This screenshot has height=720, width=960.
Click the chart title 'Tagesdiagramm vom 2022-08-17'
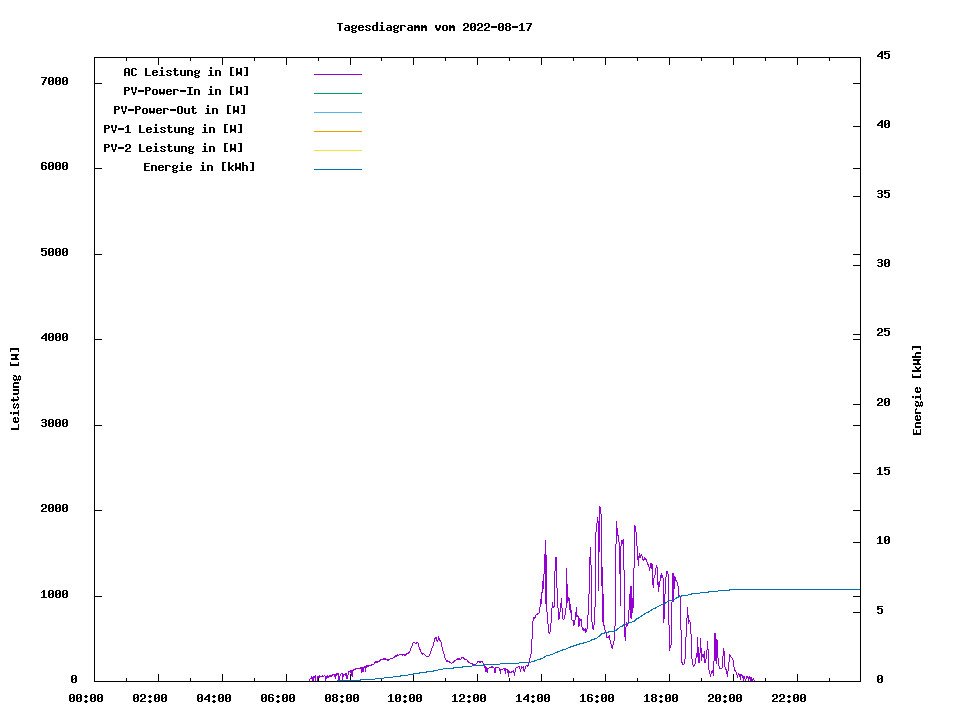pos(434,27)
